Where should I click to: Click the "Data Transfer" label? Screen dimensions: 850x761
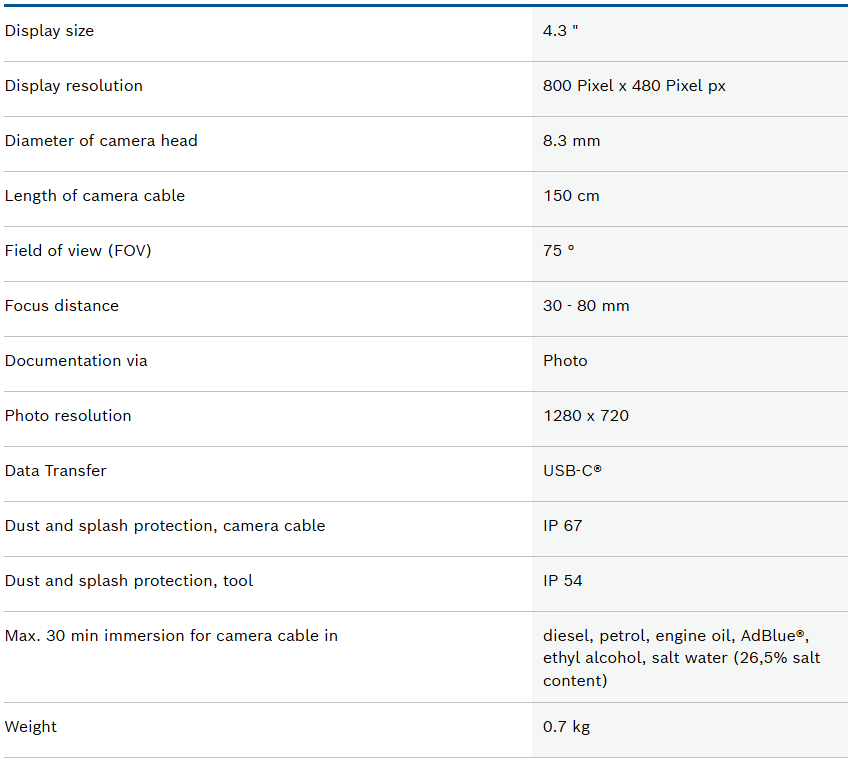[x=55, y=471]
